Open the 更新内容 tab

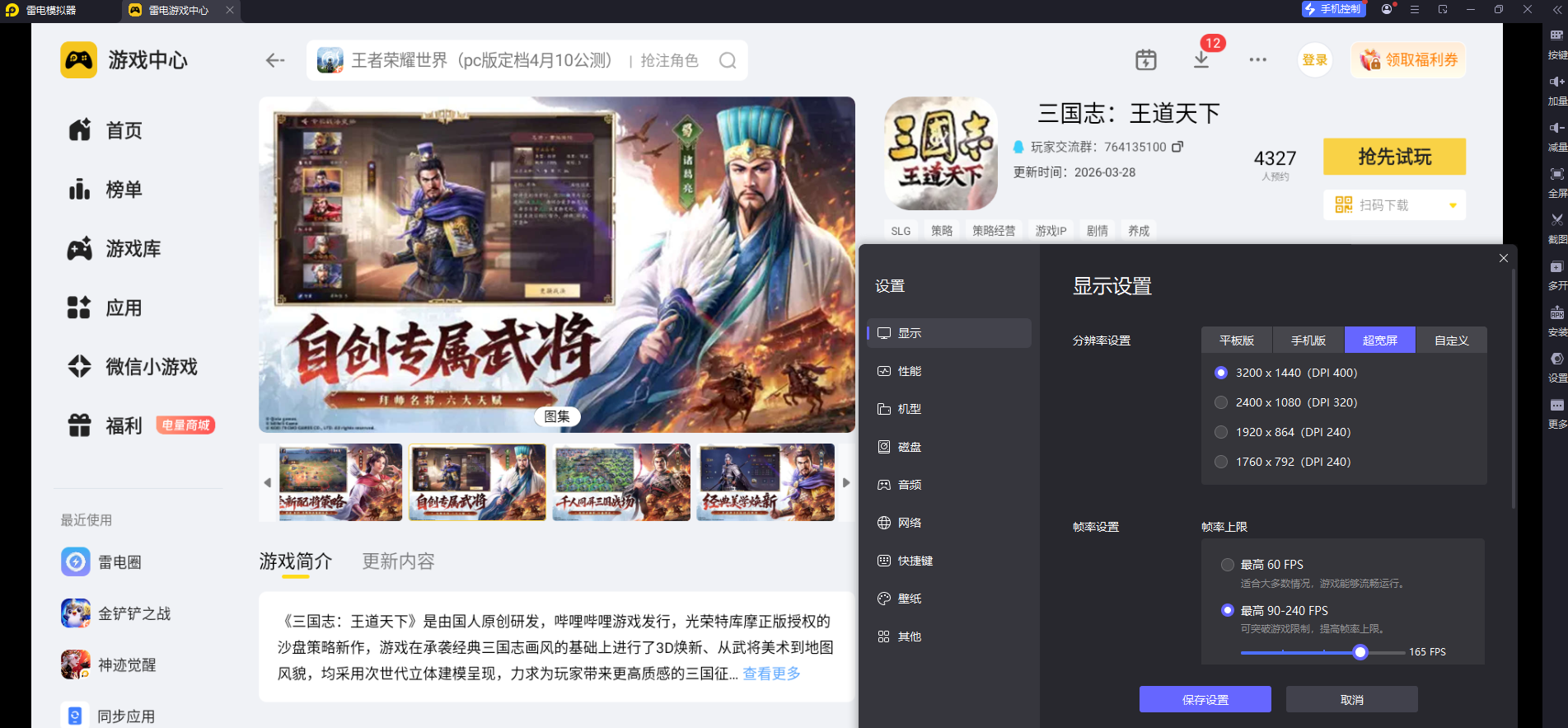tap(399, 561)
